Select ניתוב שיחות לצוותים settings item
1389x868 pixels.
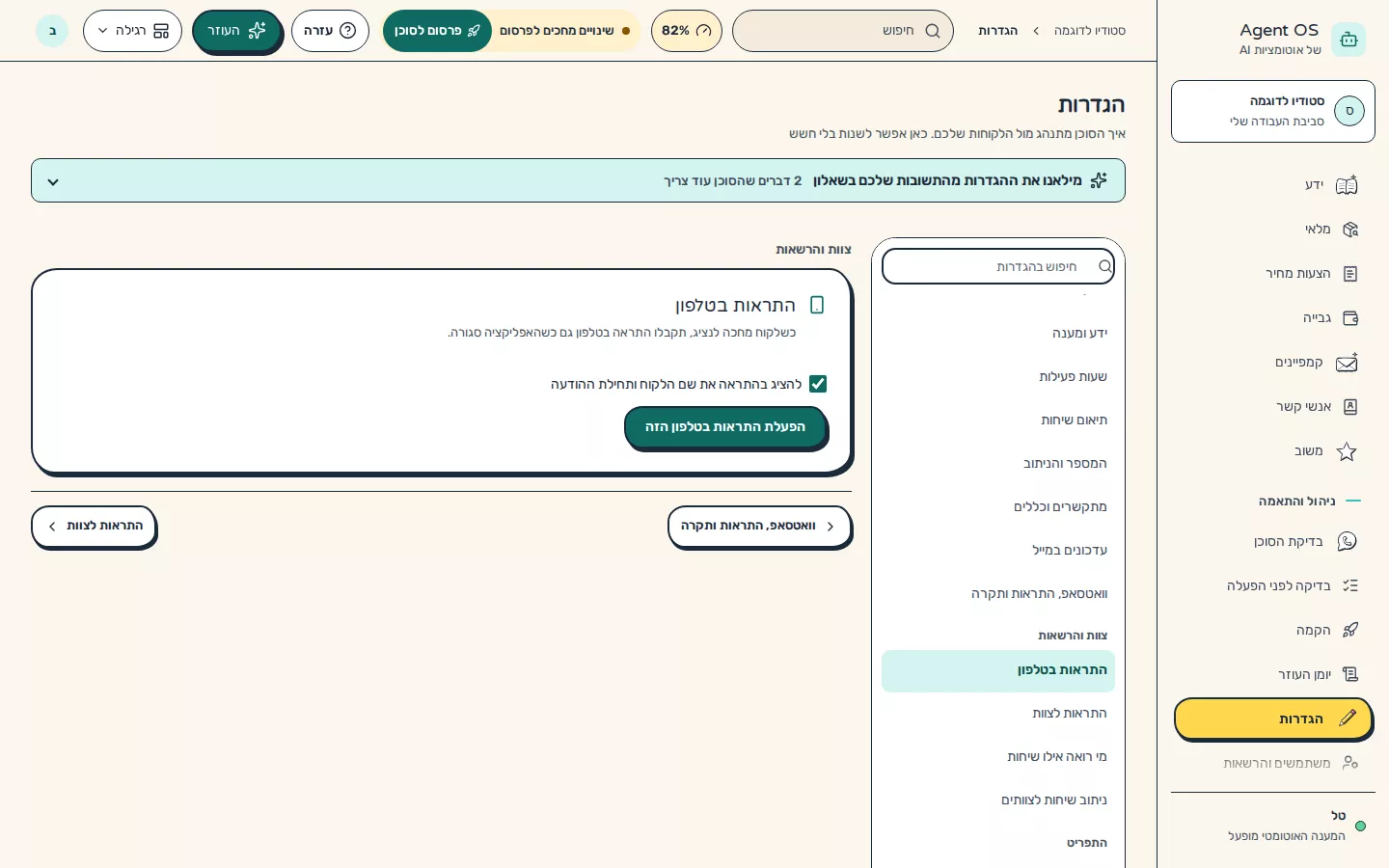pyautogui.click(x=998, y=800)
